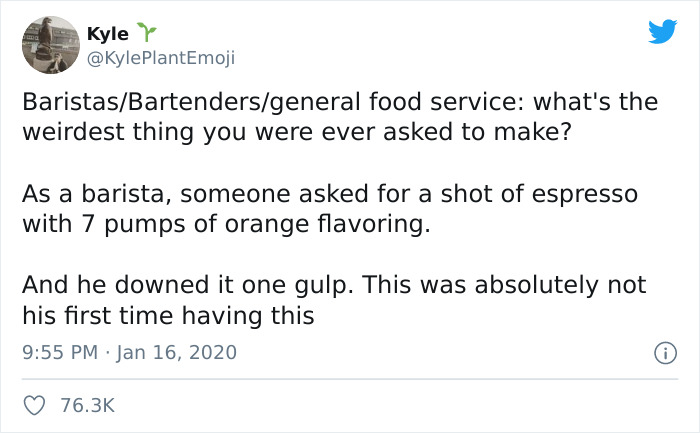Click the display name Kyle
Viewport: 700px width, 433px height.
click(108, 33)
